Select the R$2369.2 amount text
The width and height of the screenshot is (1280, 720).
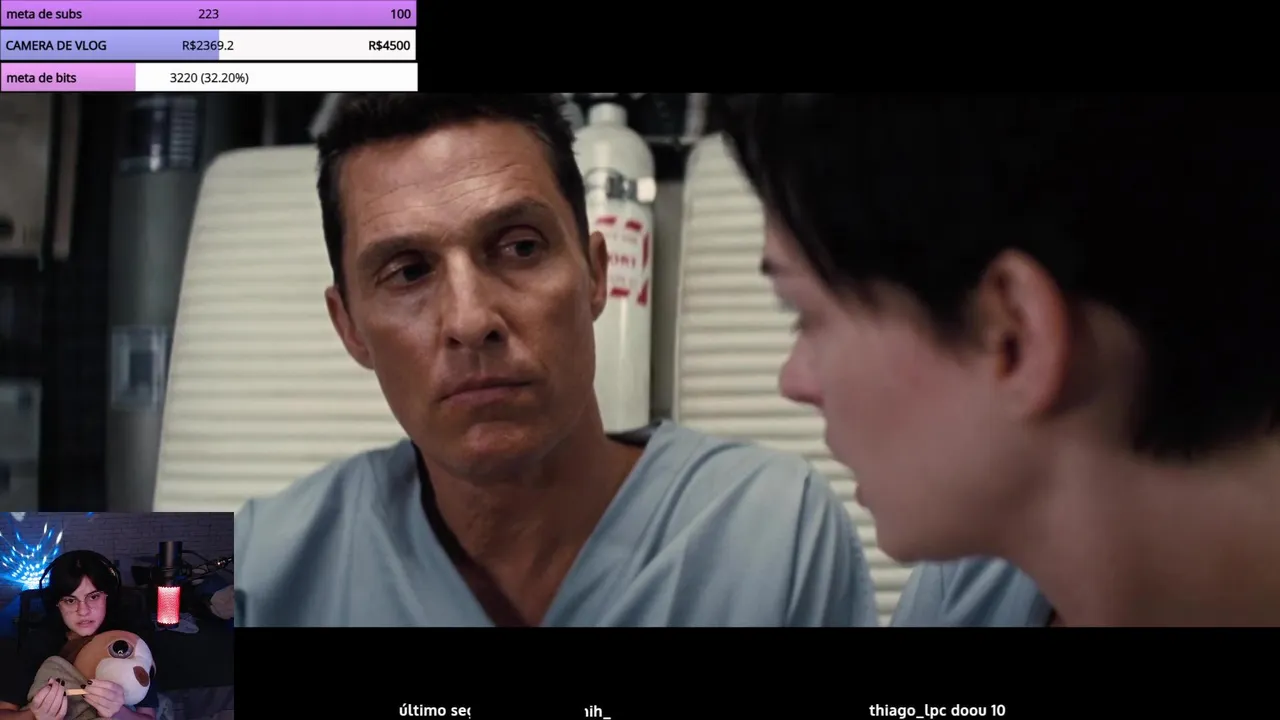[x=208, y=45]
